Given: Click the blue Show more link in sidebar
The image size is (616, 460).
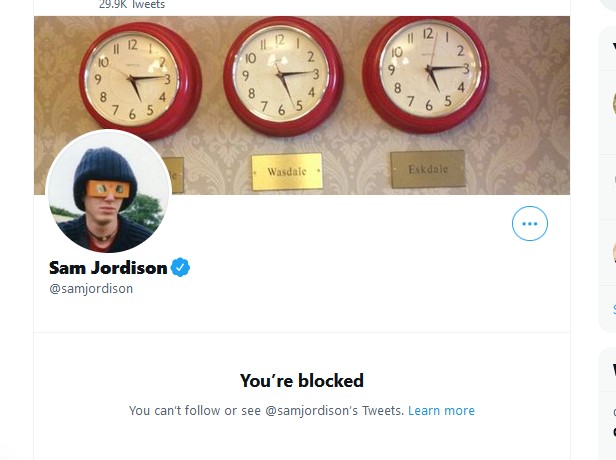Looking at the screenshot, I should (614, 309).
